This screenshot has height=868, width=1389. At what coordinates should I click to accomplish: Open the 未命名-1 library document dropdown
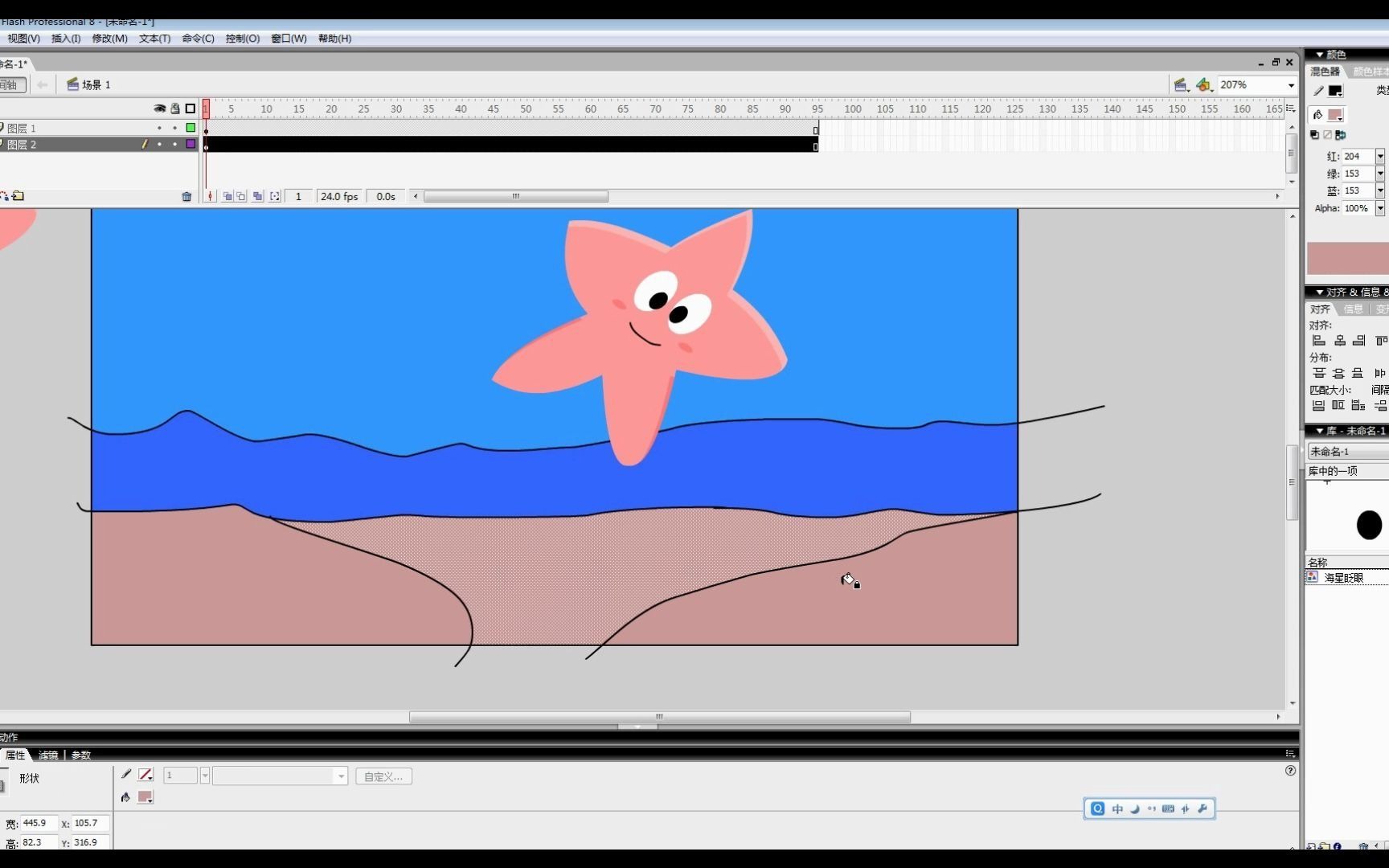(x=1348, y=452)
